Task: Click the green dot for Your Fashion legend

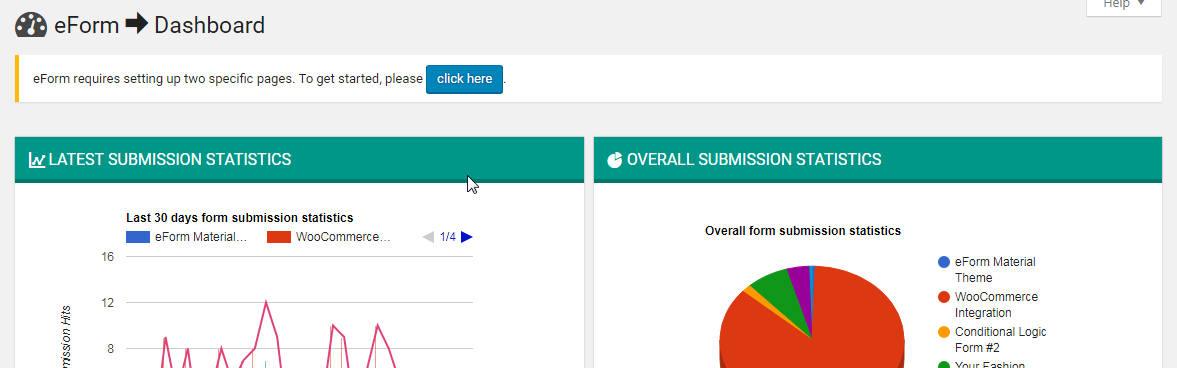Action: (944, 366)
